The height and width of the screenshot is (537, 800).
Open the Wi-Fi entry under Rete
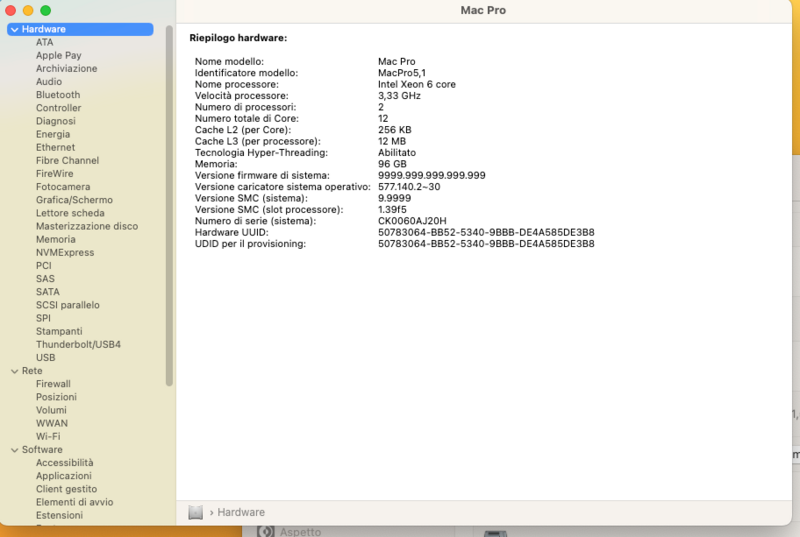(x=48, y=437)
